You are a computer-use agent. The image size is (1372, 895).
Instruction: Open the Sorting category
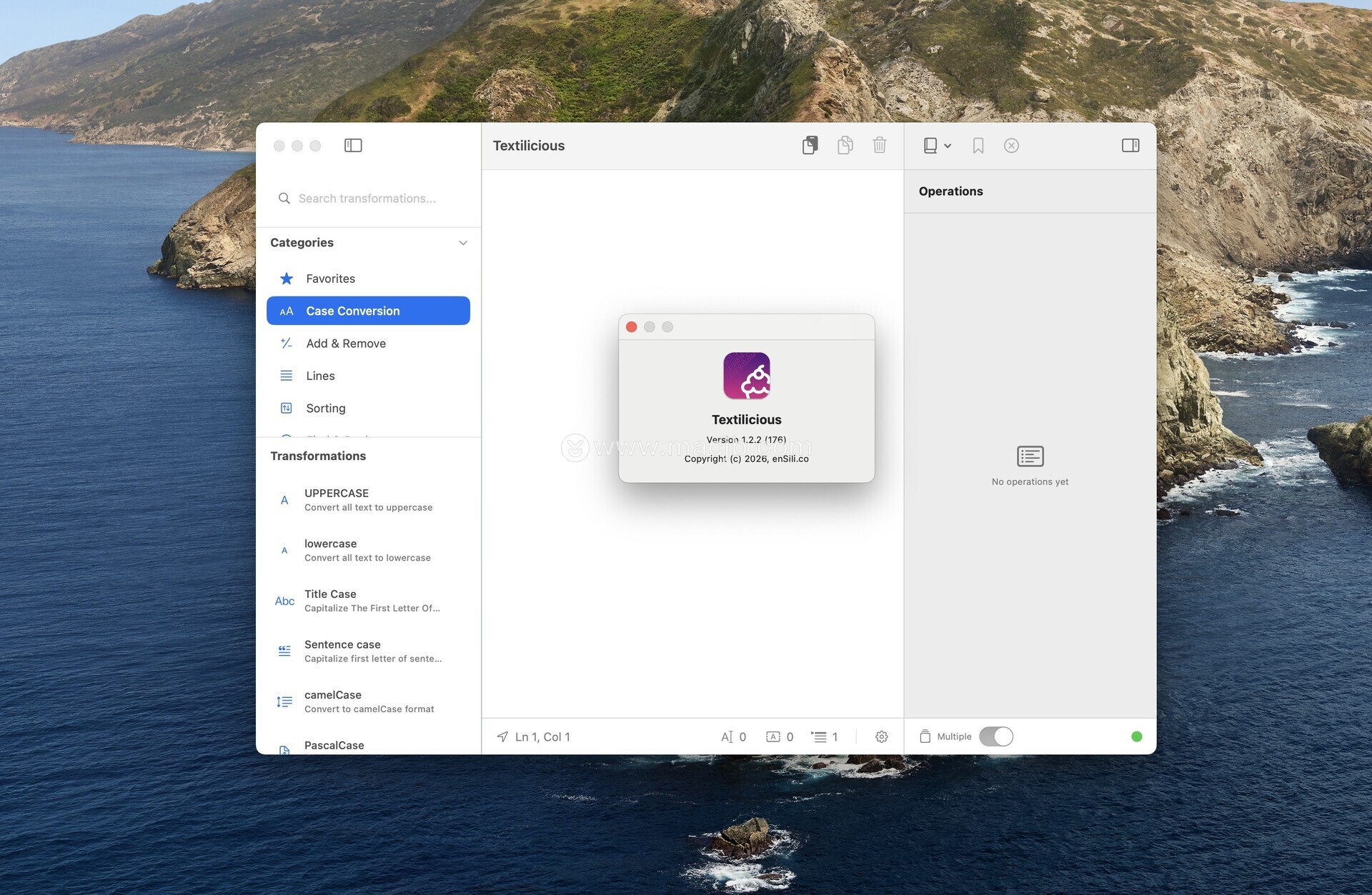pyautogui.click(x=326, y=409)
